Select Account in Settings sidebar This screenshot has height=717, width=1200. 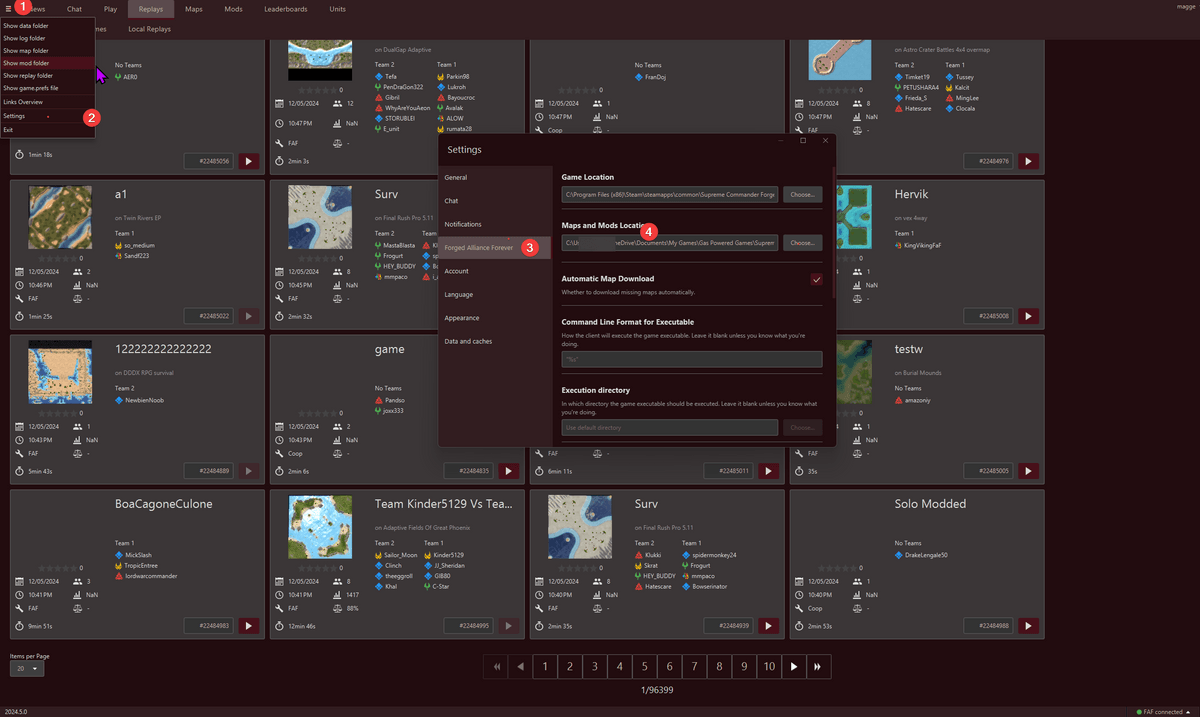tap(495, 271)
